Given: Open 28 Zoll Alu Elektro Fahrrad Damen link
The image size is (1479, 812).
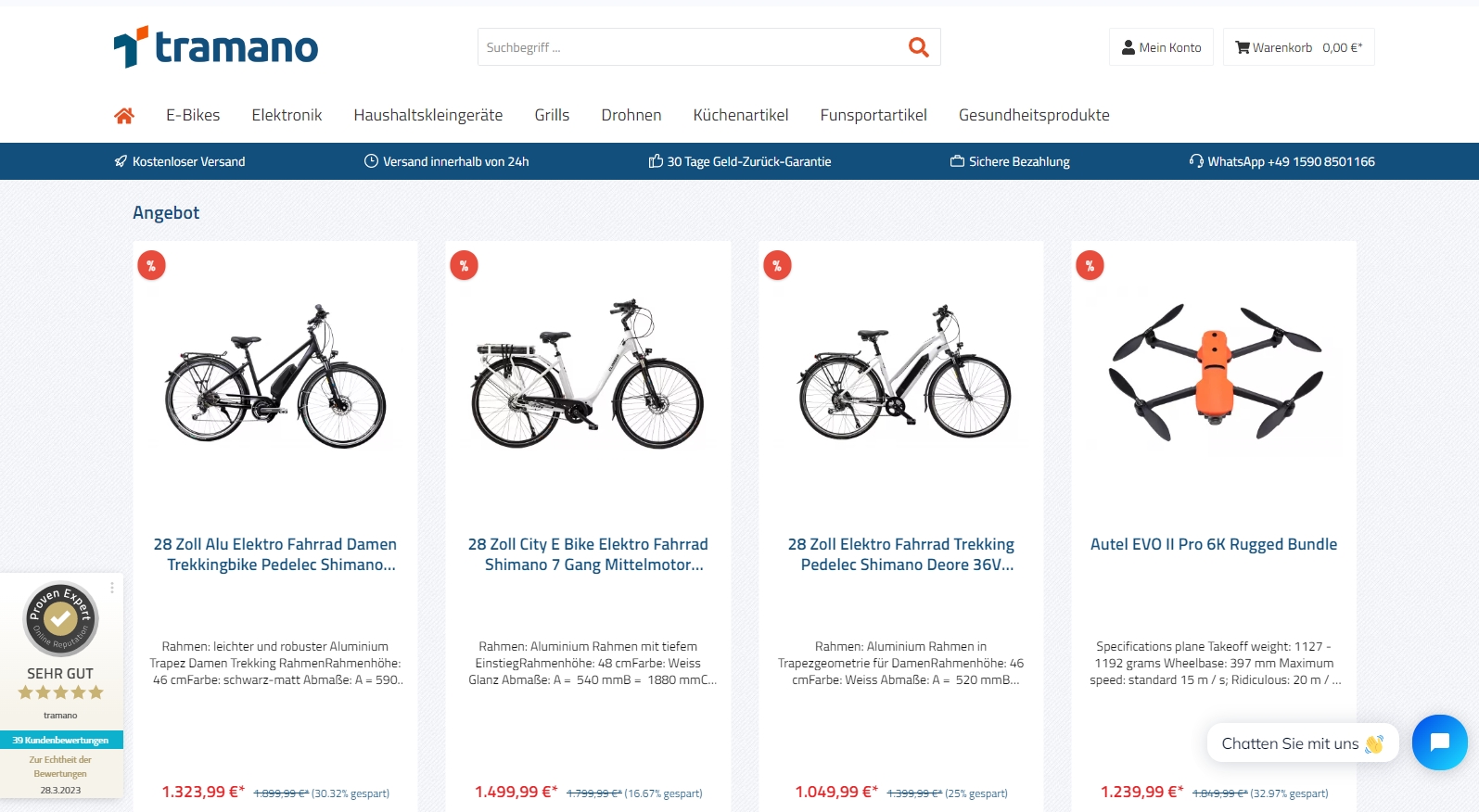Looking at the screenshot, I should point(275,554).
